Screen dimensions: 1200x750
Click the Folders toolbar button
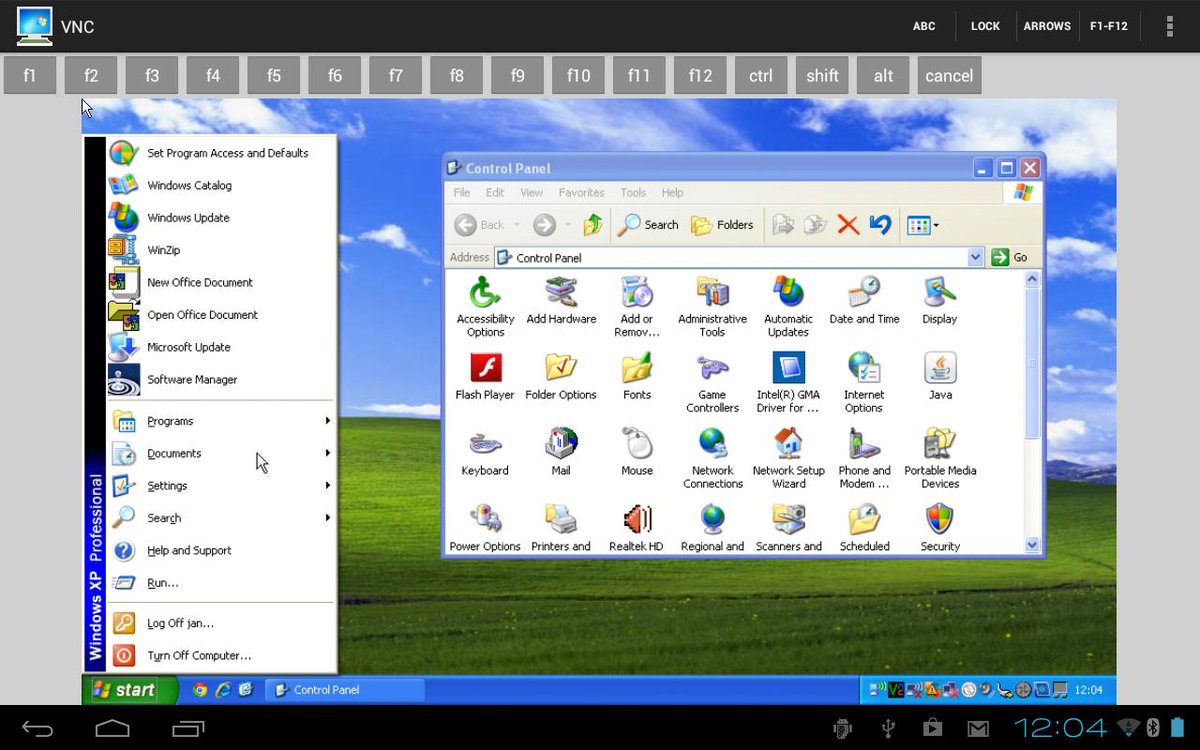coord(723,225)
